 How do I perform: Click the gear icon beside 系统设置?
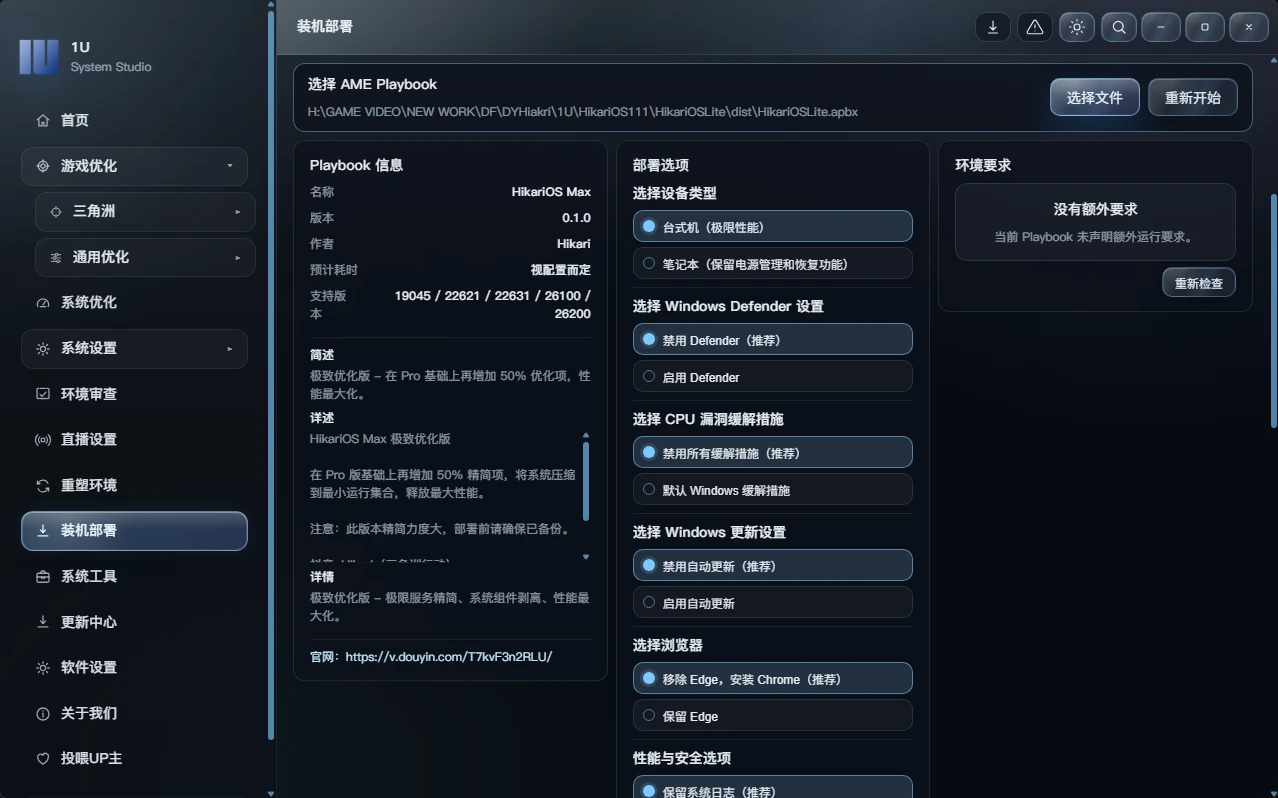tap(43, 349)
